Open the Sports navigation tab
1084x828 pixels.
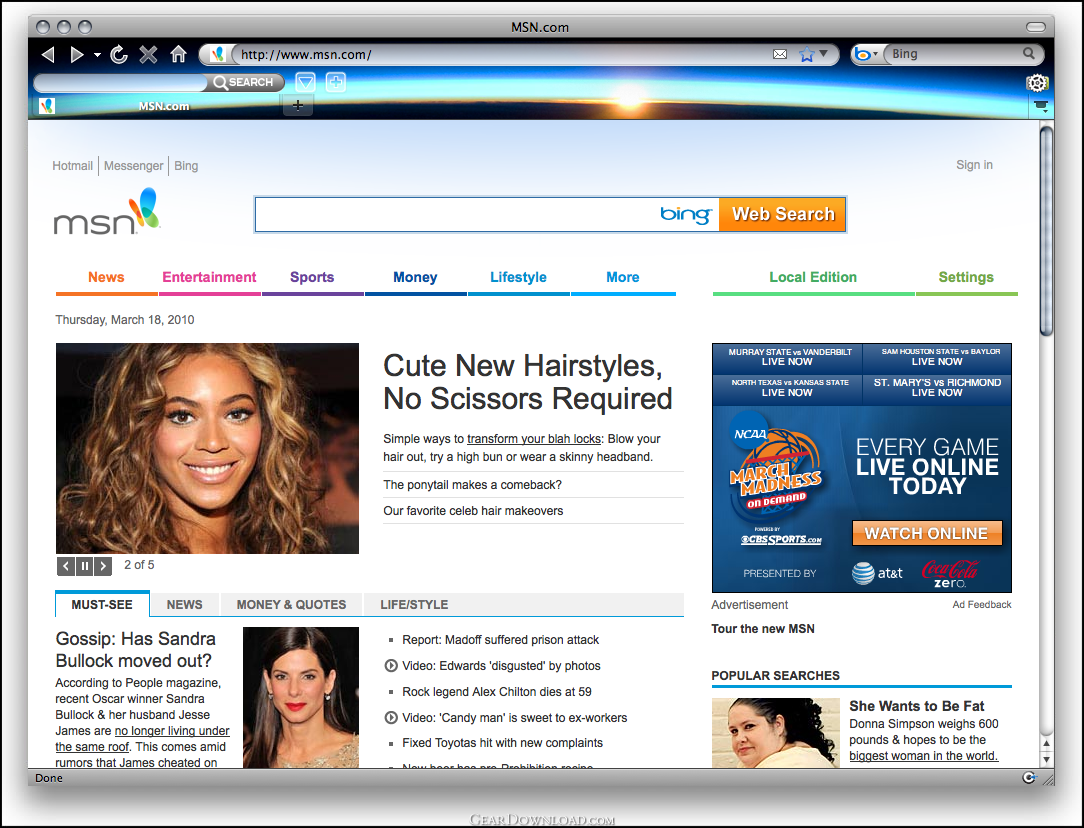click(312, 277)
